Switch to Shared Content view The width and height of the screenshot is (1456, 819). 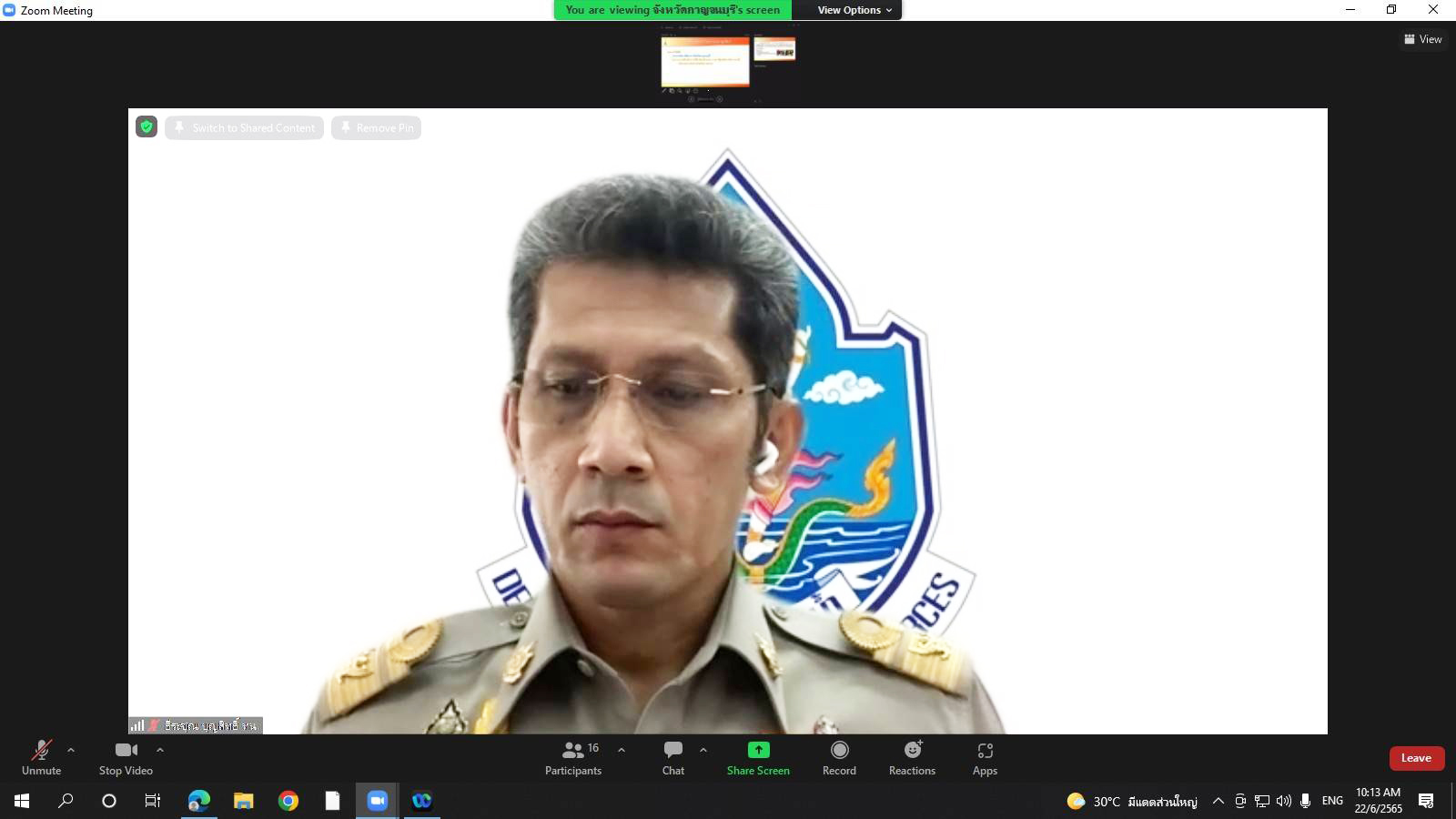coord(244,127)
